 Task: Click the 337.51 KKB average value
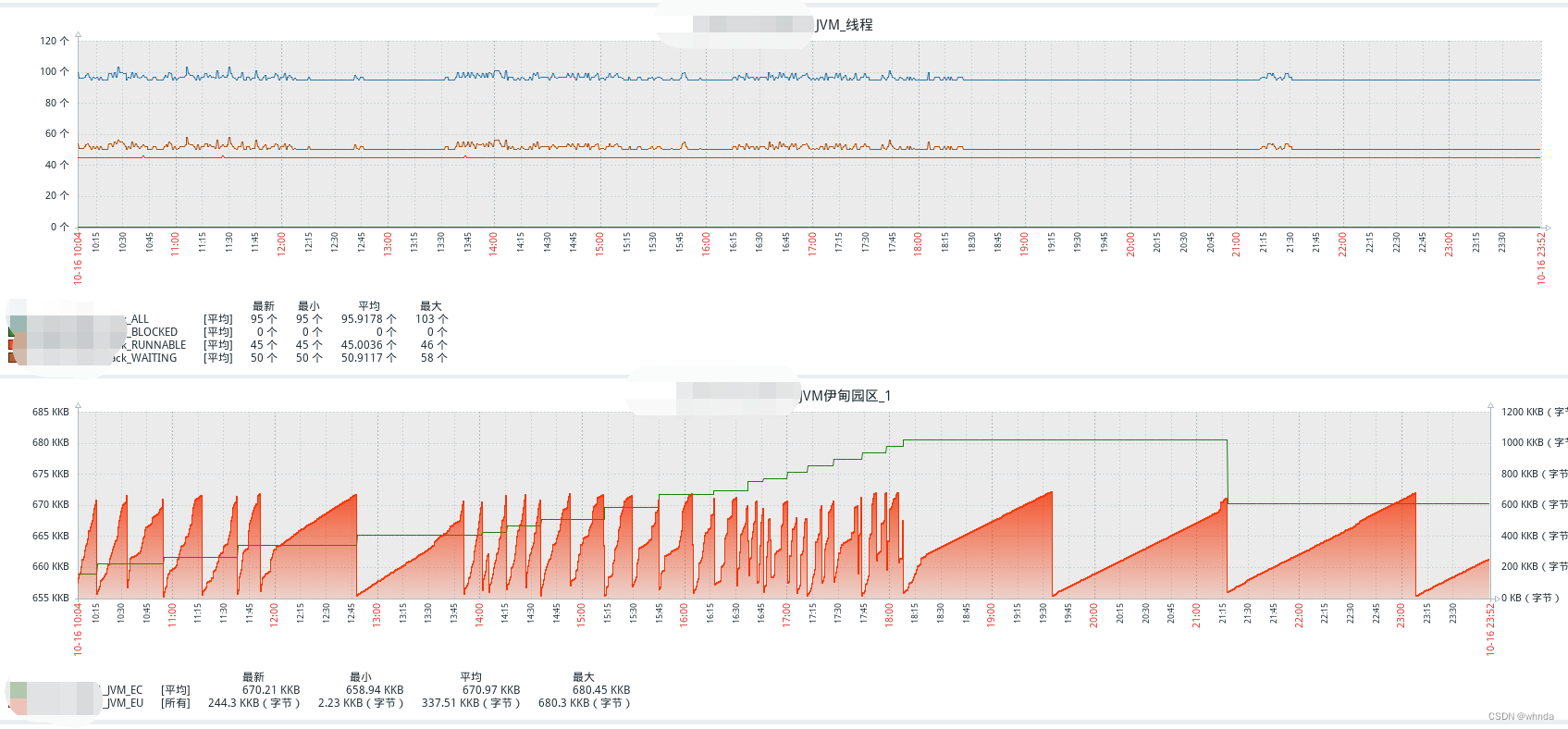472,703
